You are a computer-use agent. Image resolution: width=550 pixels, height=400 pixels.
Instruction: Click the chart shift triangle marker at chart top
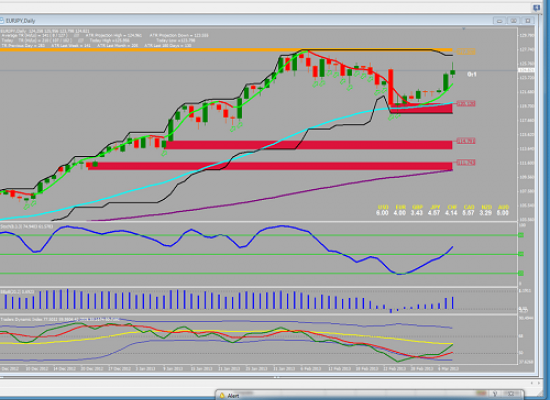pos(464,28)
